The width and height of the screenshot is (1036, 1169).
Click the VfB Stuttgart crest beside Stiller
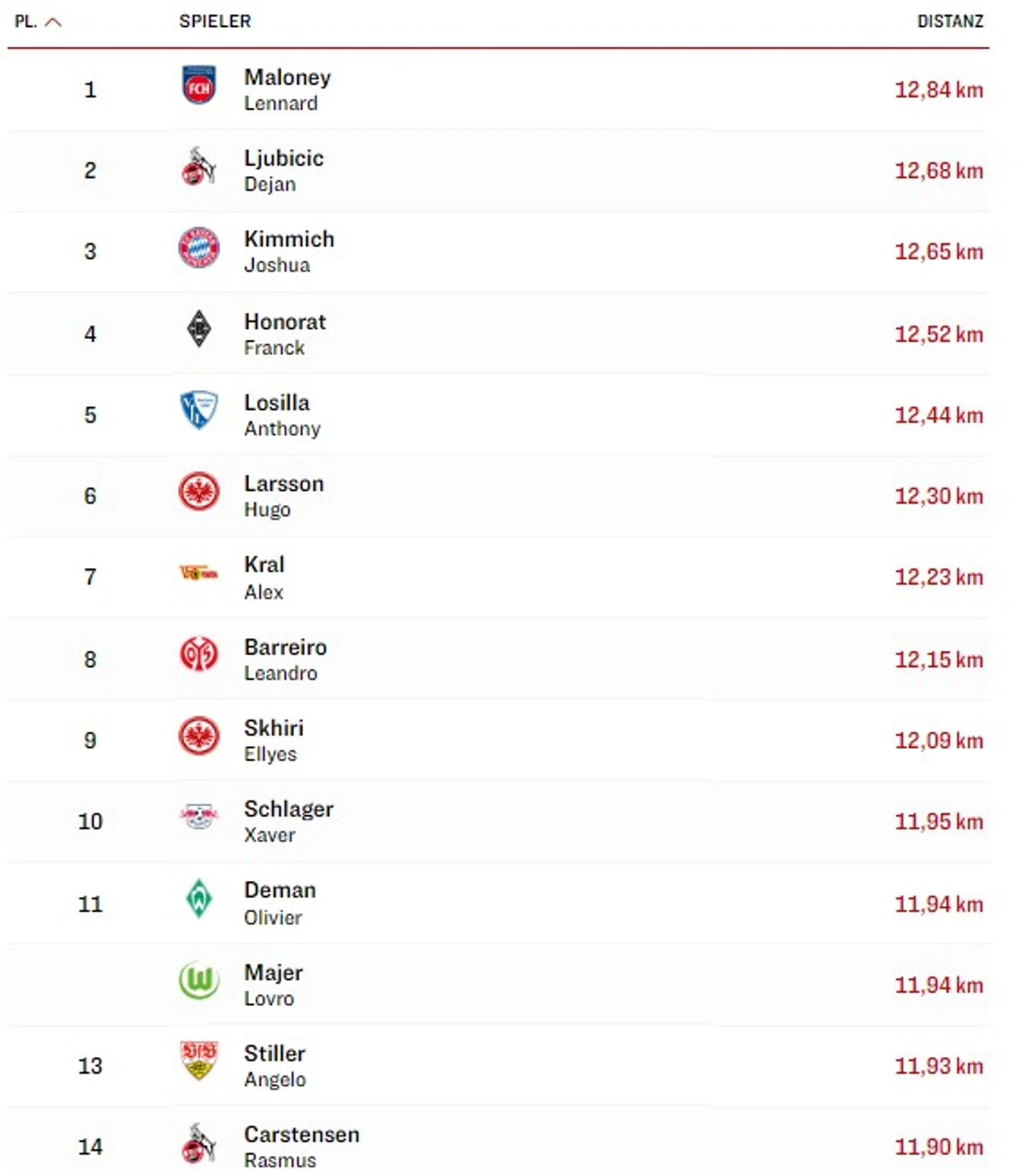tap(199, 1060)
